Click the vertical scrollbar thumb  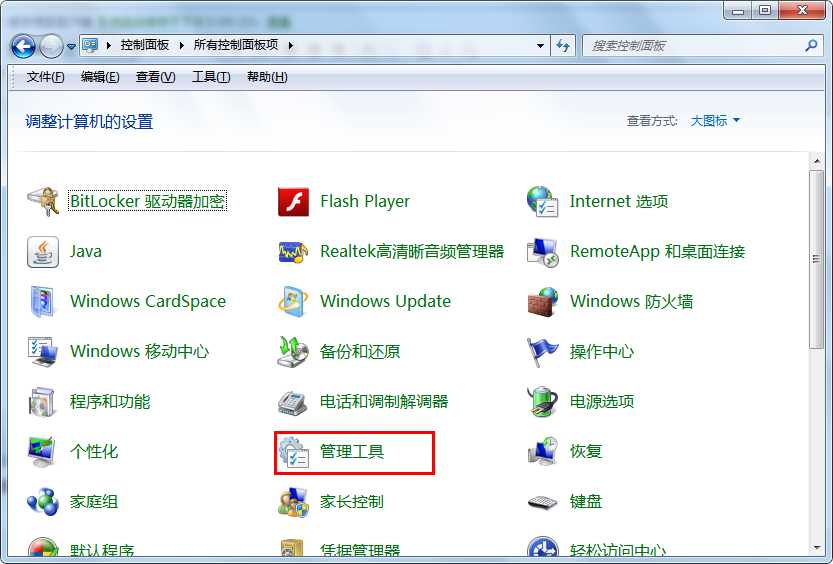pyautogui.click(x=817, y=259)
